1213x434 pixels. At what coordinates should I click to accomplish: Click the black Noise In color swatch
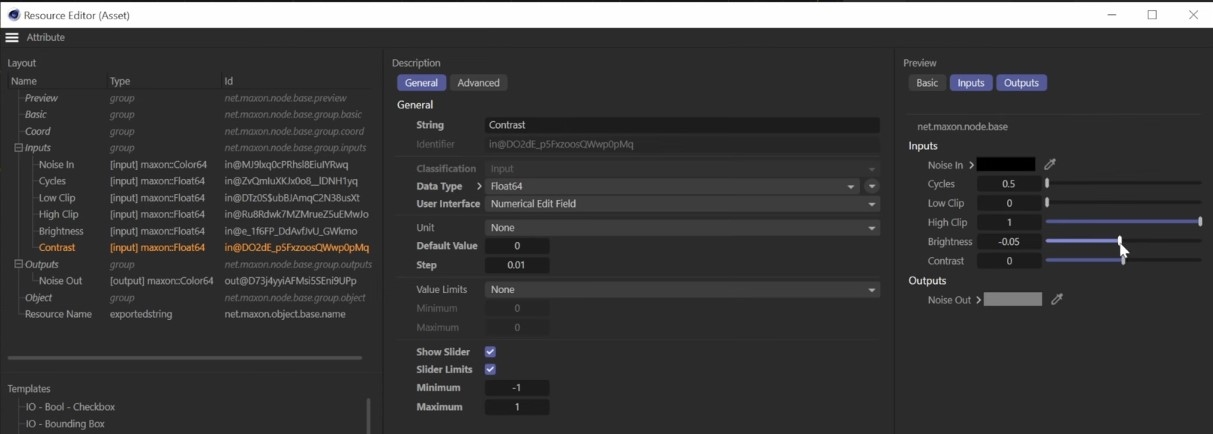click(x=1006, y=164)
